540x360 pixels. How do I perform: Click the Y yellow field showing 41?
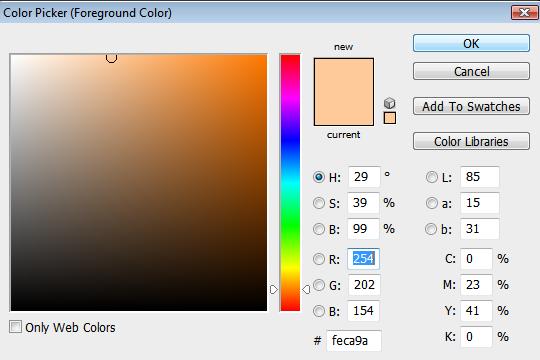pyautogui.click(x=477, y=311)
